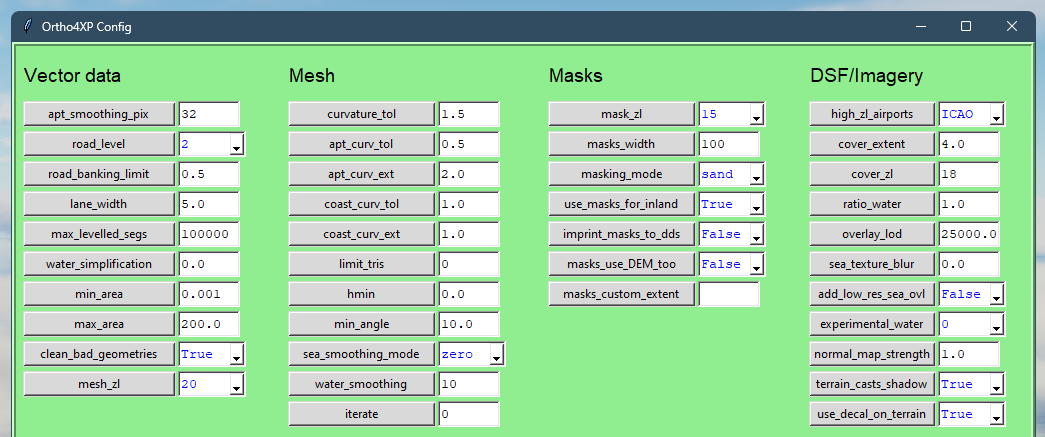1045x437 pixels.
Task: Focus the apt_curv_ext value field
Action: [469, 174]
